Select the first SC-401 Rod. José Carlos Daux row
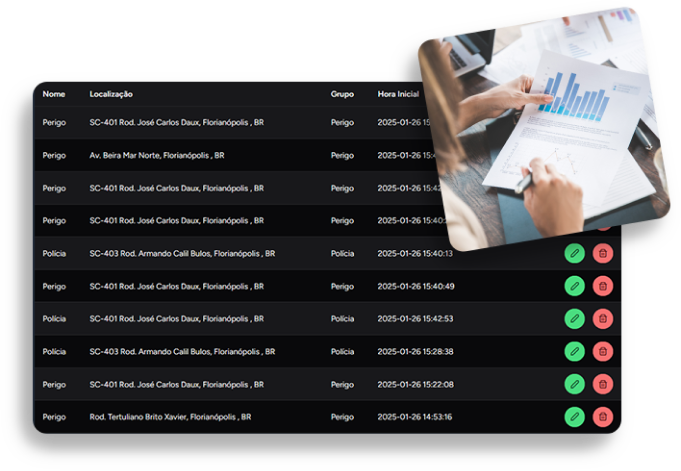The width and height of the screenshot is (681, 471). click(235, 123)
